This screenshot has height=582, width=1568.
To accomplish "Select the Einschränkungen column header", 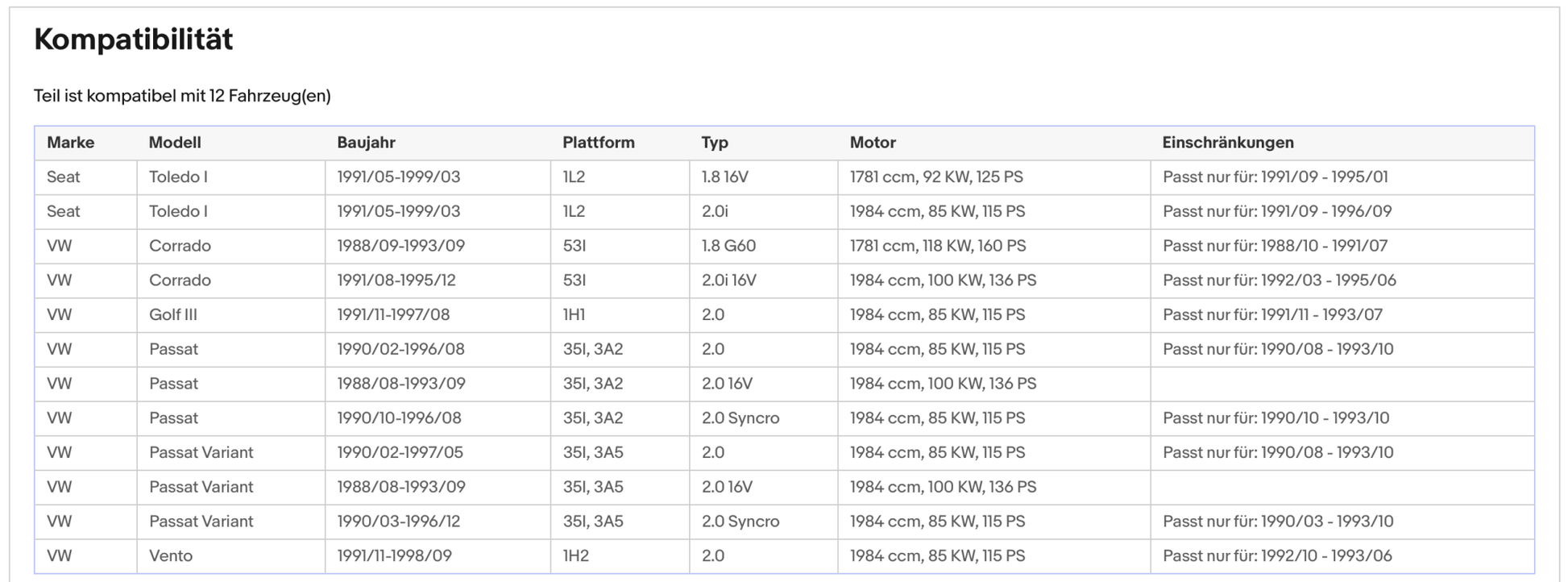I will 1227,143.
